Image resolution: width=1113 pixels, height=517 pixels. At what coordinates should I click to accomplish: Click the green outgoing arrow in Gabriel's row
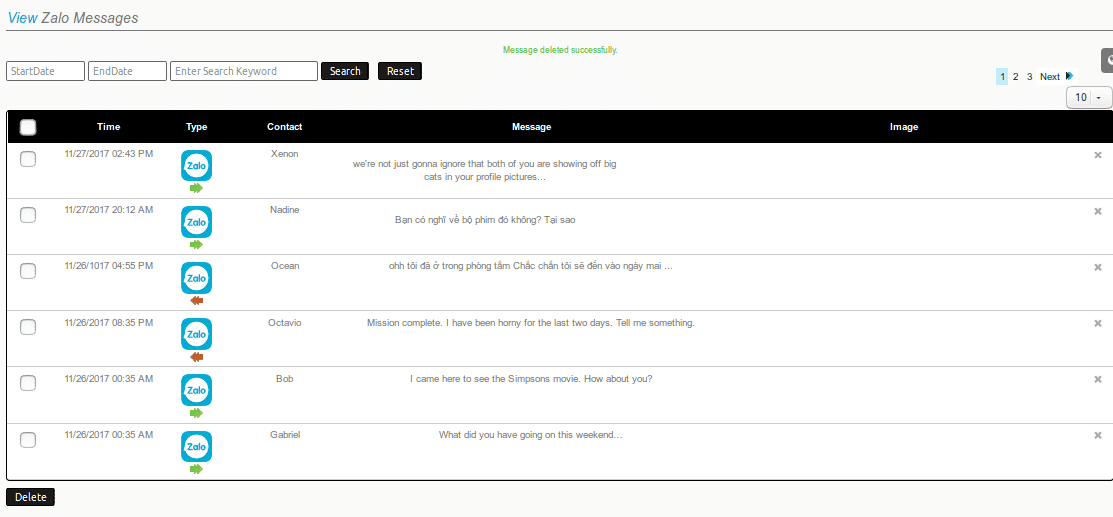197,469
